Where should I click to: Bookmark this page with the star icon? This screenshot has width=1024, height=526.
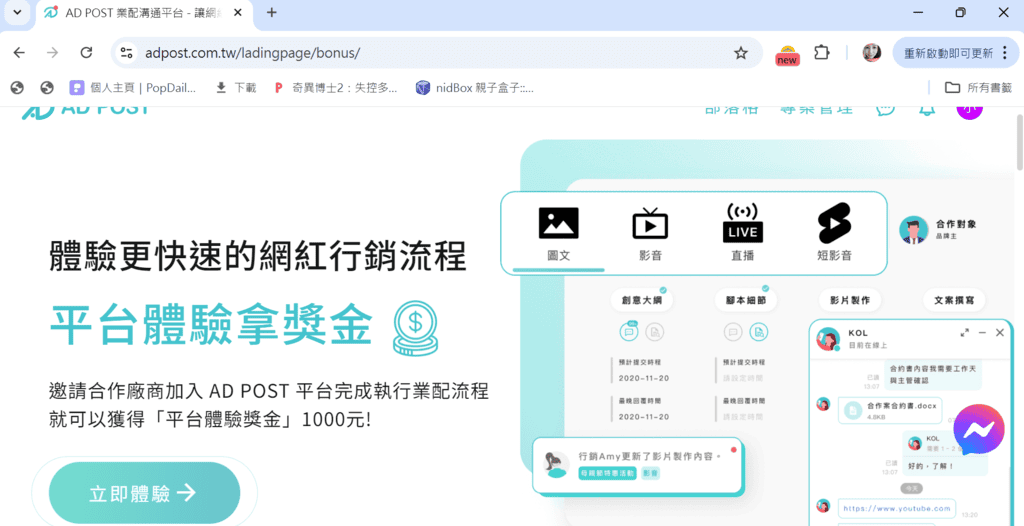741,53
